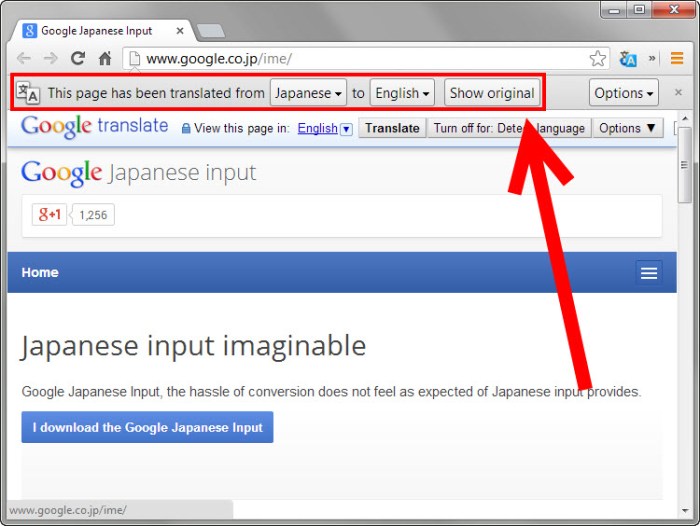This screenshot has width=700, height=526.
Task: Click the browser forward arrow
Action: coord(50,59)
